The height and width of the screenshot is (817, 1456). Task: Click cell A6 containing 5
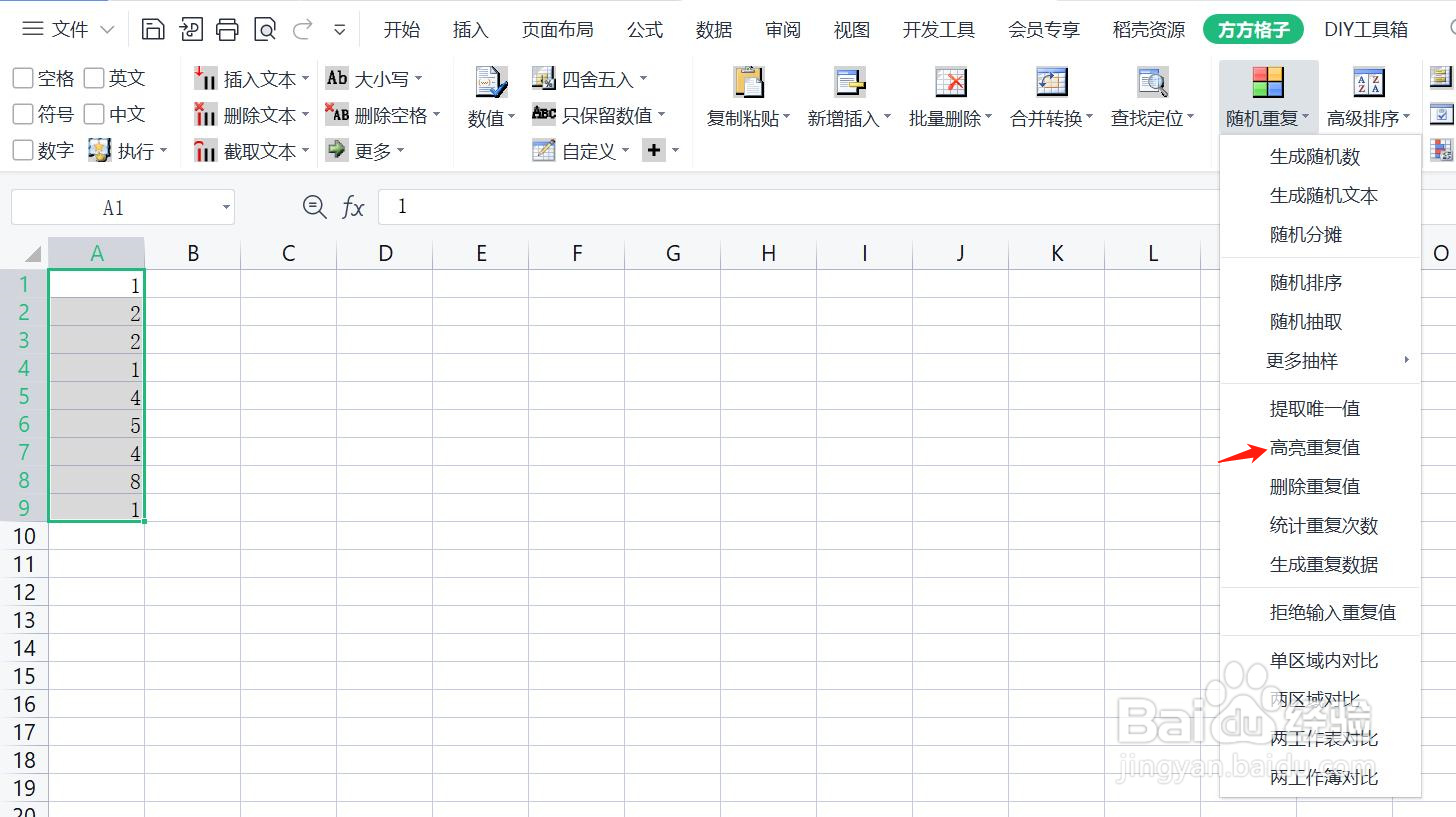(97, 425)
